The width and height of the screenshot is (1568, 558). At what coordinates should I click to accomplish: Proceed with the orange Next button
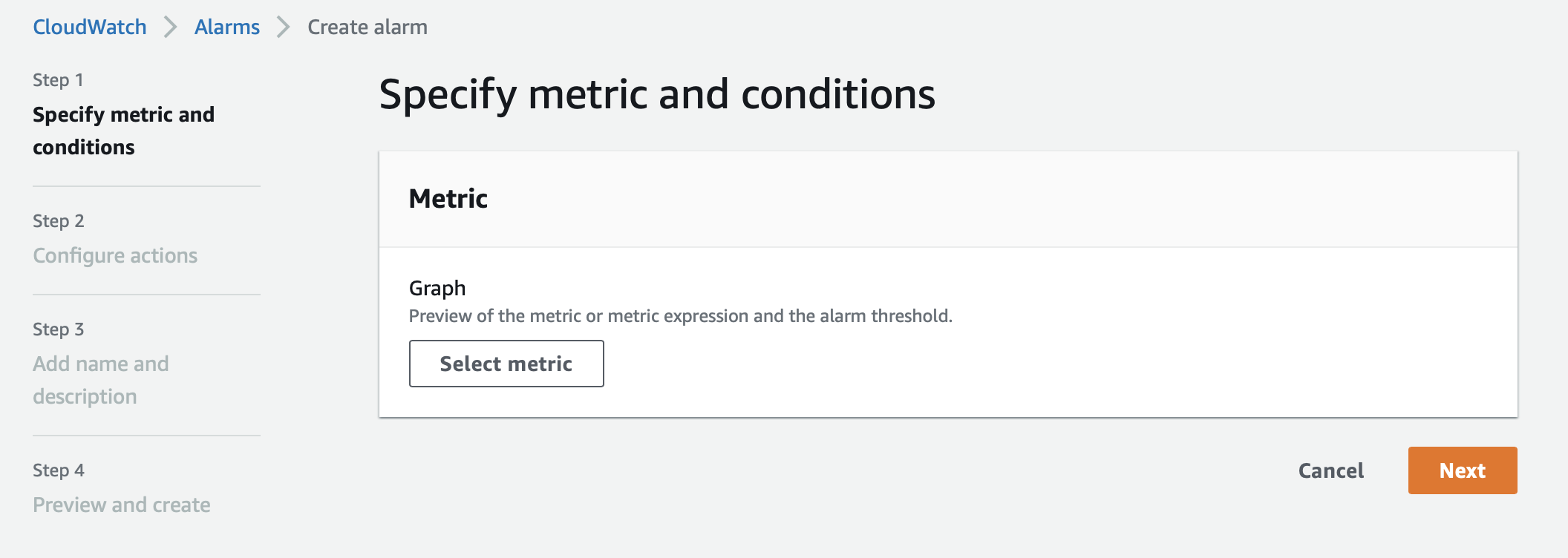click(1462, 470)
